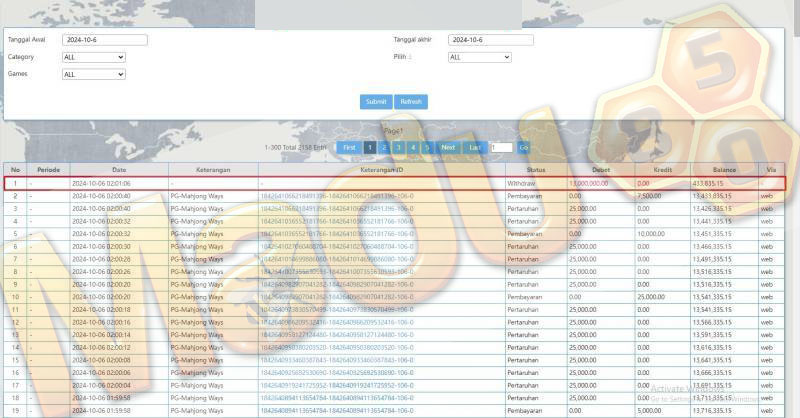Click the Refresh button

[x=411, y=102]
